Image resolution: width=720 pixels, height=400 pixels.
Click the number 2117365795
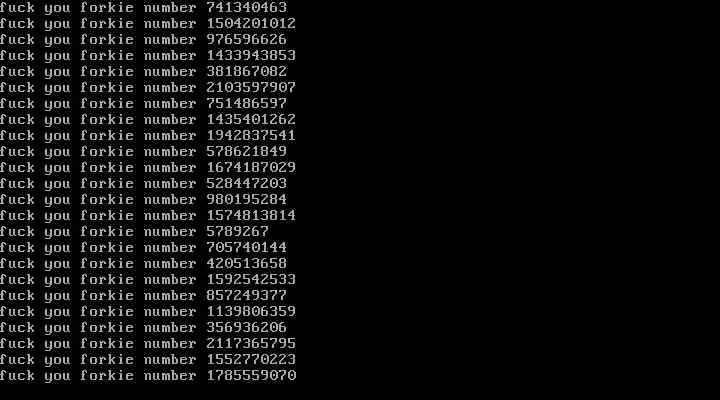tap(251, 344)
